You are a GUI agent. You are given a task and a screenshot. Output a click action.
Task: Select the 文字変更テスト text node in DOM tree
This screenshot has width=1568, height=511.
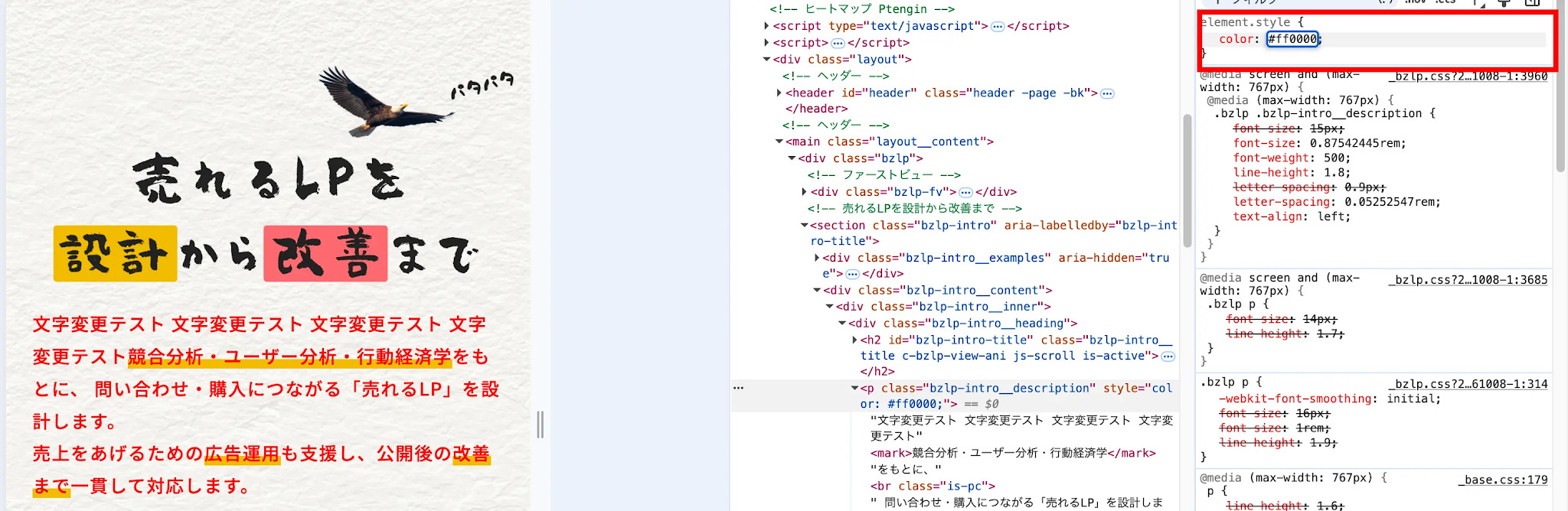click(x=1021, y=428)
